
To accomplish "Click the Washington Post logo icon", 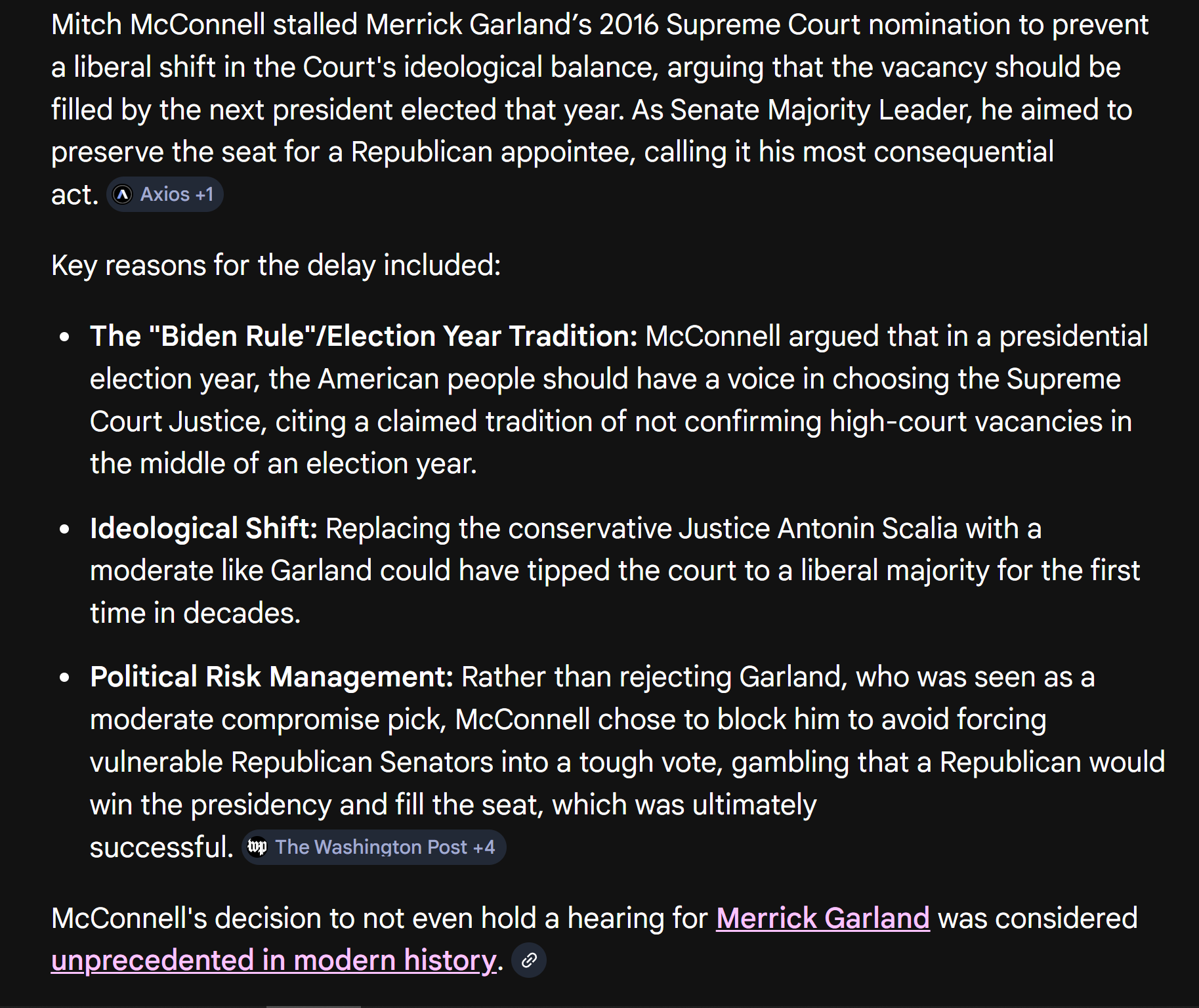I will pyautogui.click(x=257, y=847).
